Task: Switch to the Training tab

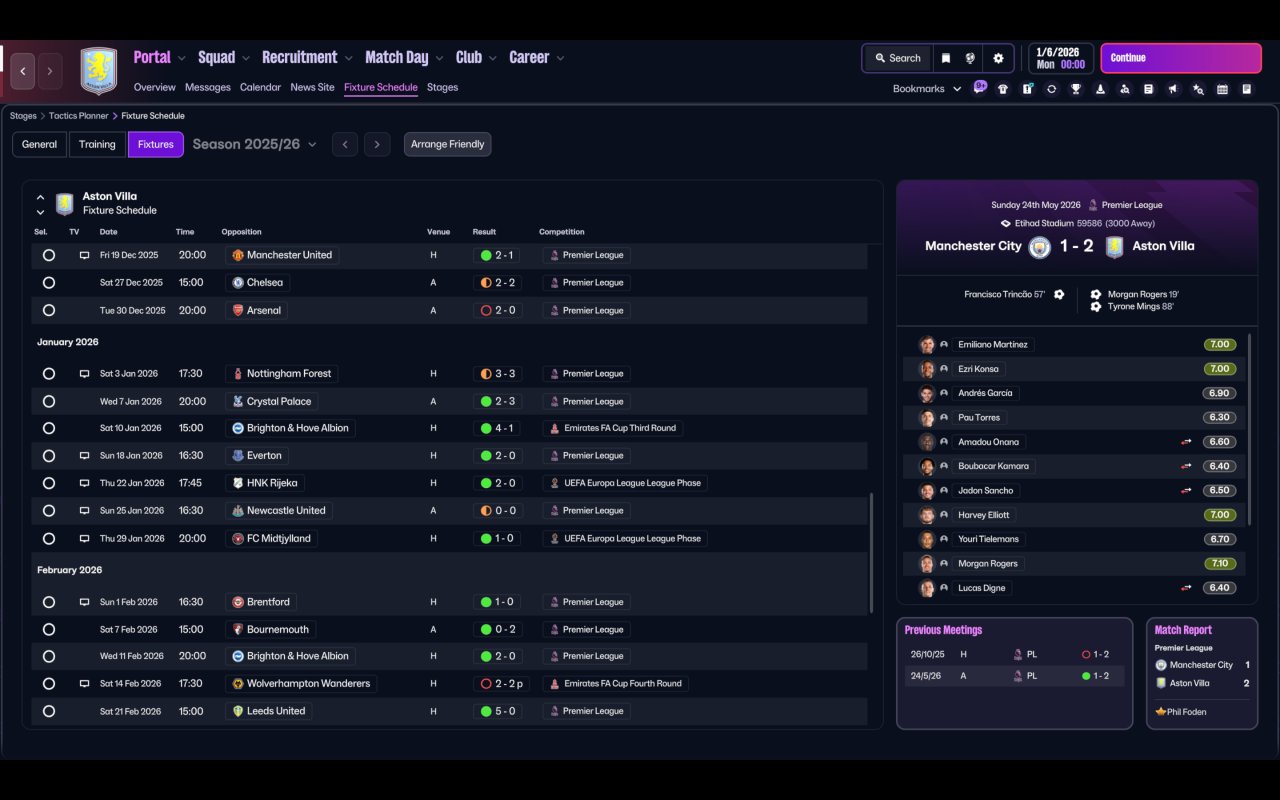Action: (x=97, y=145)
